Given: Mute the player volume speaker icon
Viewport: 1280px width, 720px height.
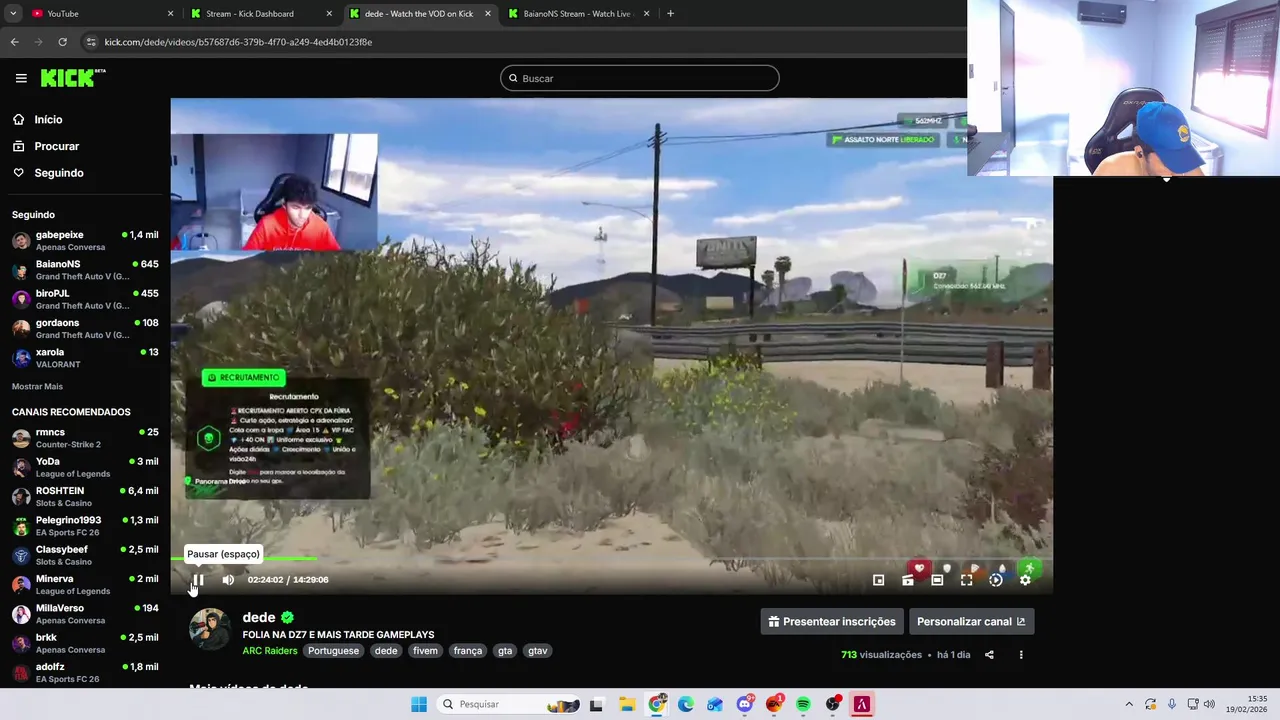Looking at the screenshot, I should pos(228,580).
